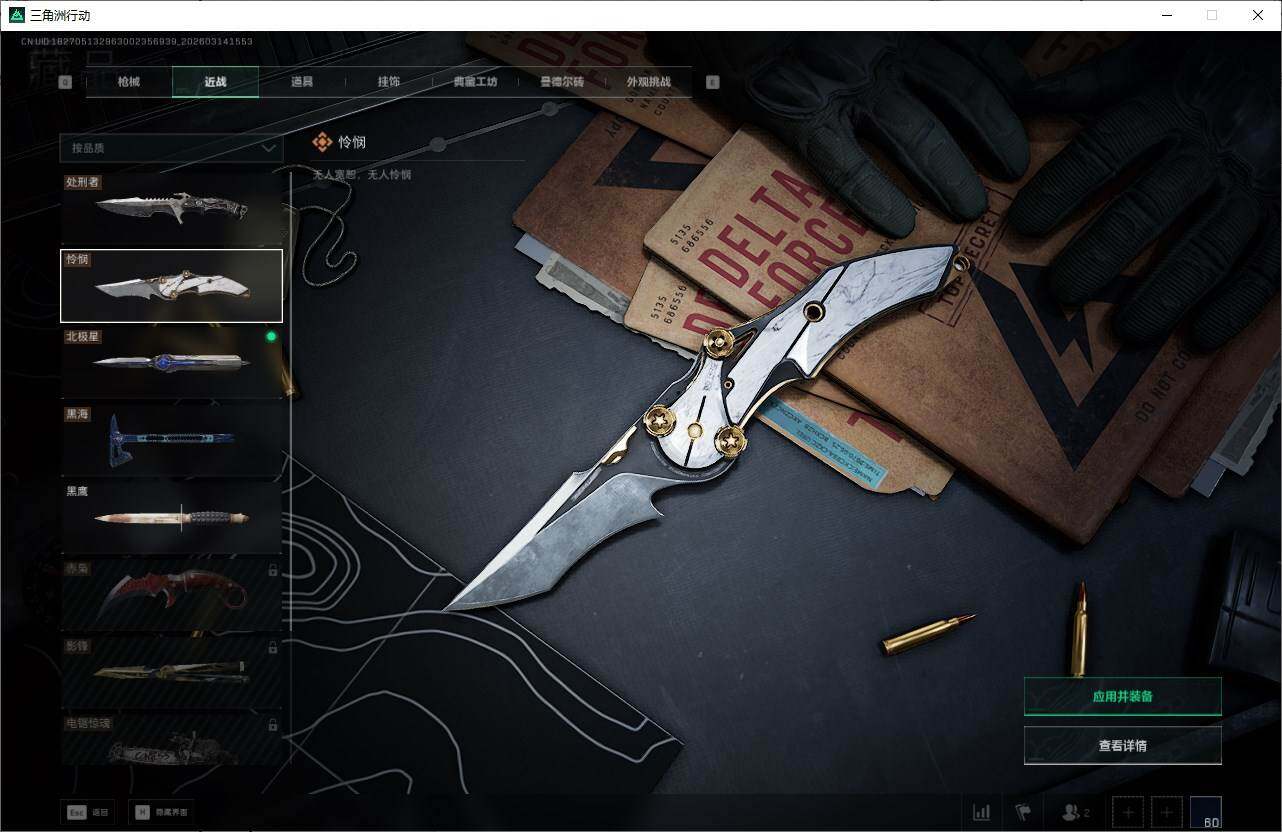Click the lock icon on 电锯惊魂 skin
Screen dimensions: 1282x832
[x=273, y=723]
